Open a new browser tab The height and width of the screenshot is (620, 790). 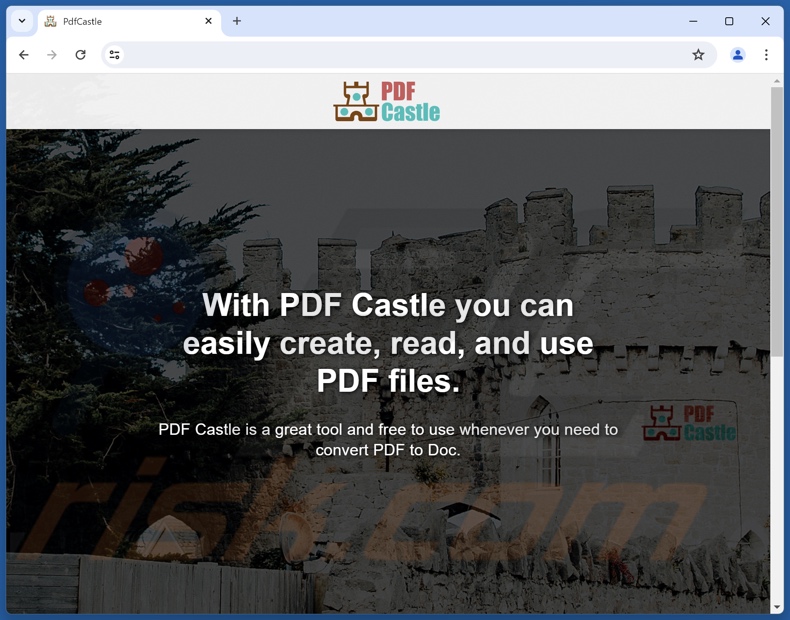click(x=237, y=21)
